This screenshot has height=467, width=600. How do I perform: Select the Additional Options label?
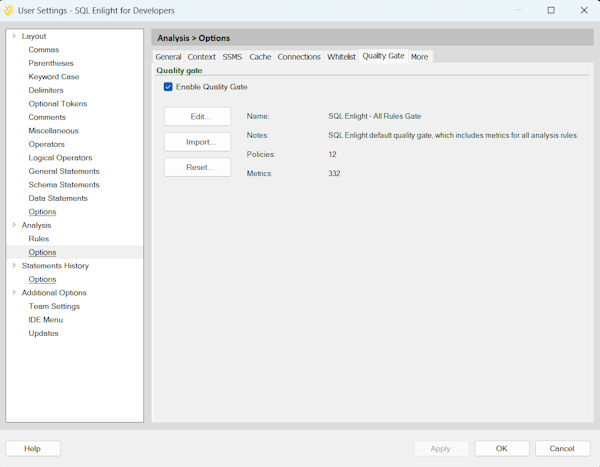tap(54, 293)
